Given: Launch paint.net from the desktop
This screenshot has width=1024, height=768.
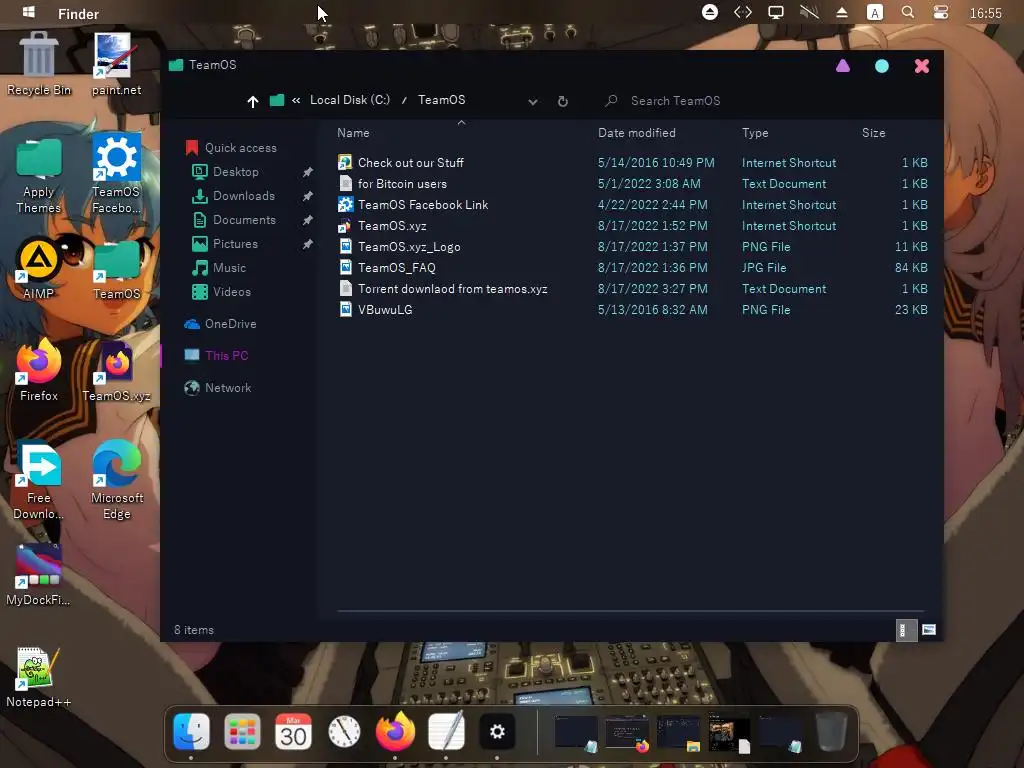Looking at the screenshot, I should point(116,64).
